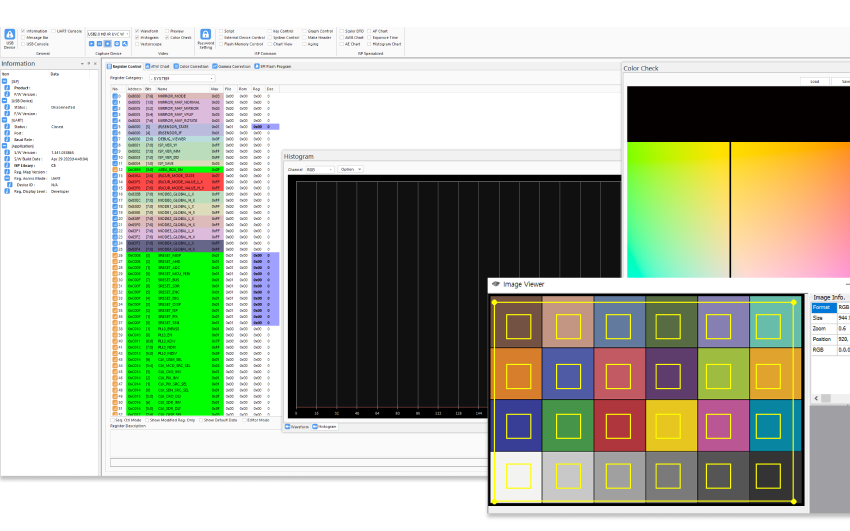Open the USB Device ribbon button
Viewport: 850px width, 531px height.
9,38
